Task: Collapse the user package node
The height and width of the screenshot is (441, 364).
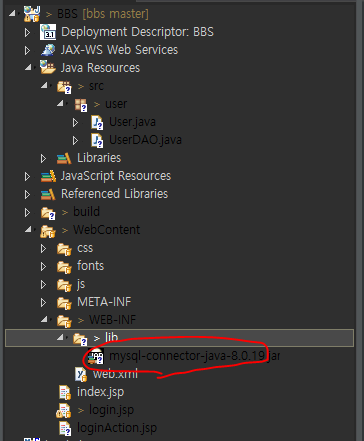Action: point(61,103)
